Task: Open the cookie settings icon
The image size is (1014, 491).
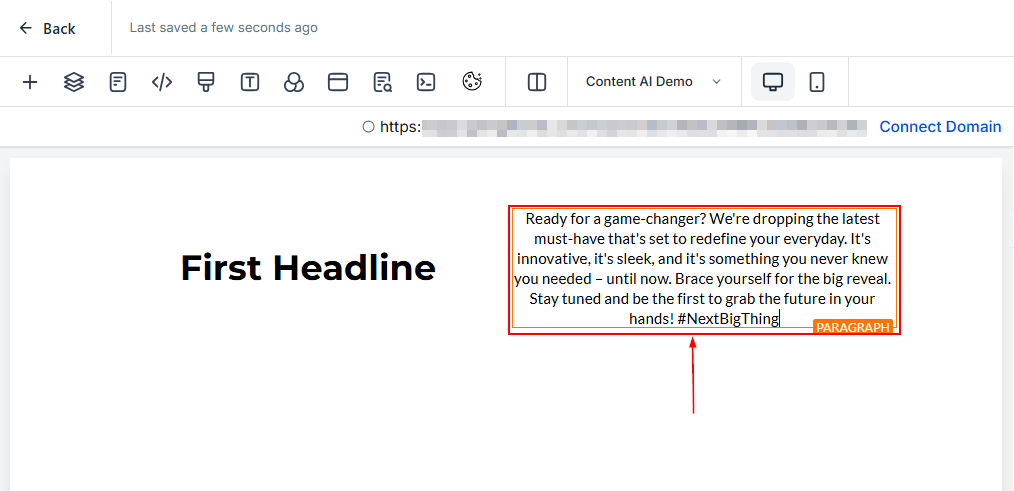Action: (x=472, y=82)
